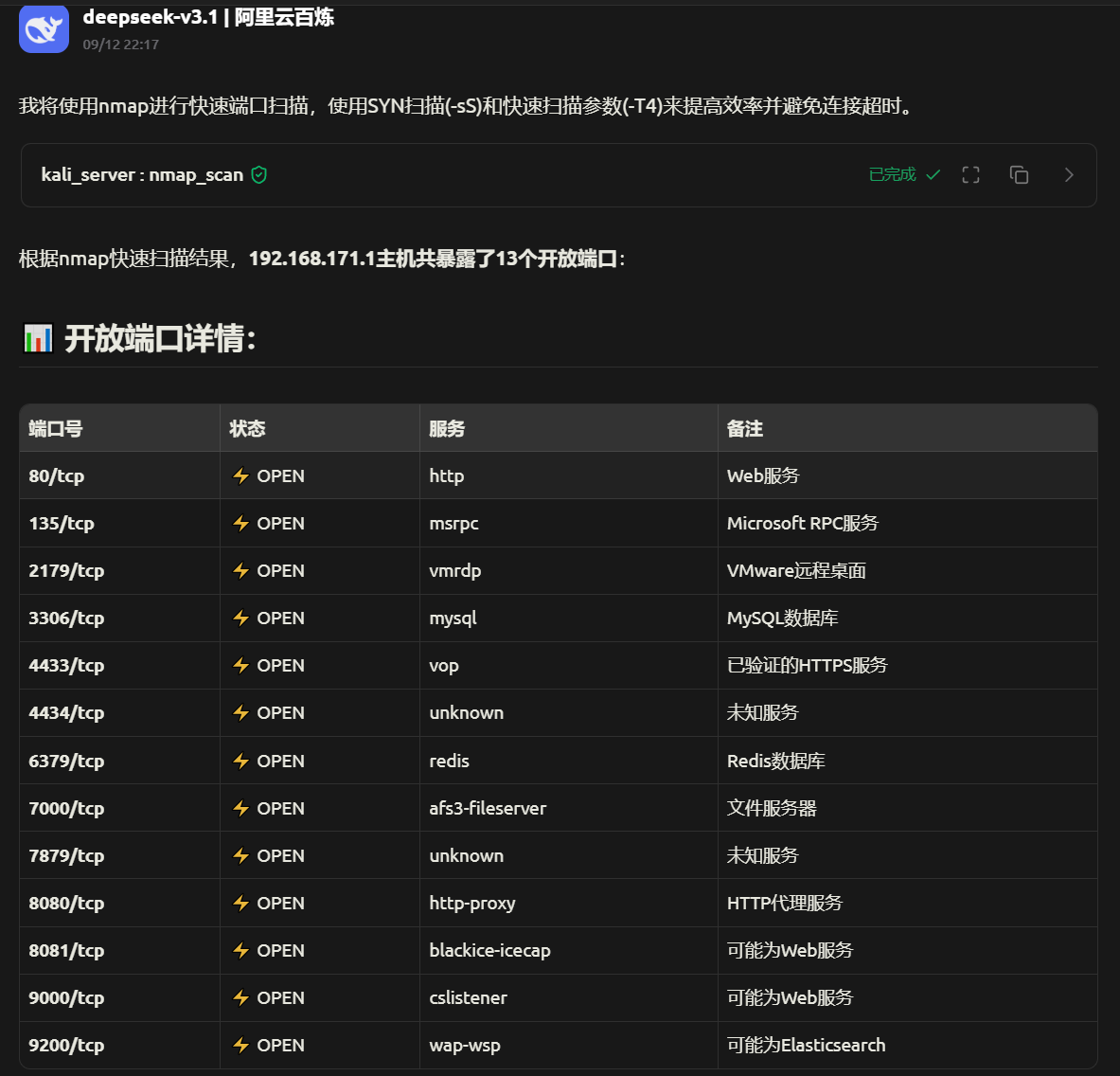Click the lightning icon in 6379/tcp row

tap(240, 761)
